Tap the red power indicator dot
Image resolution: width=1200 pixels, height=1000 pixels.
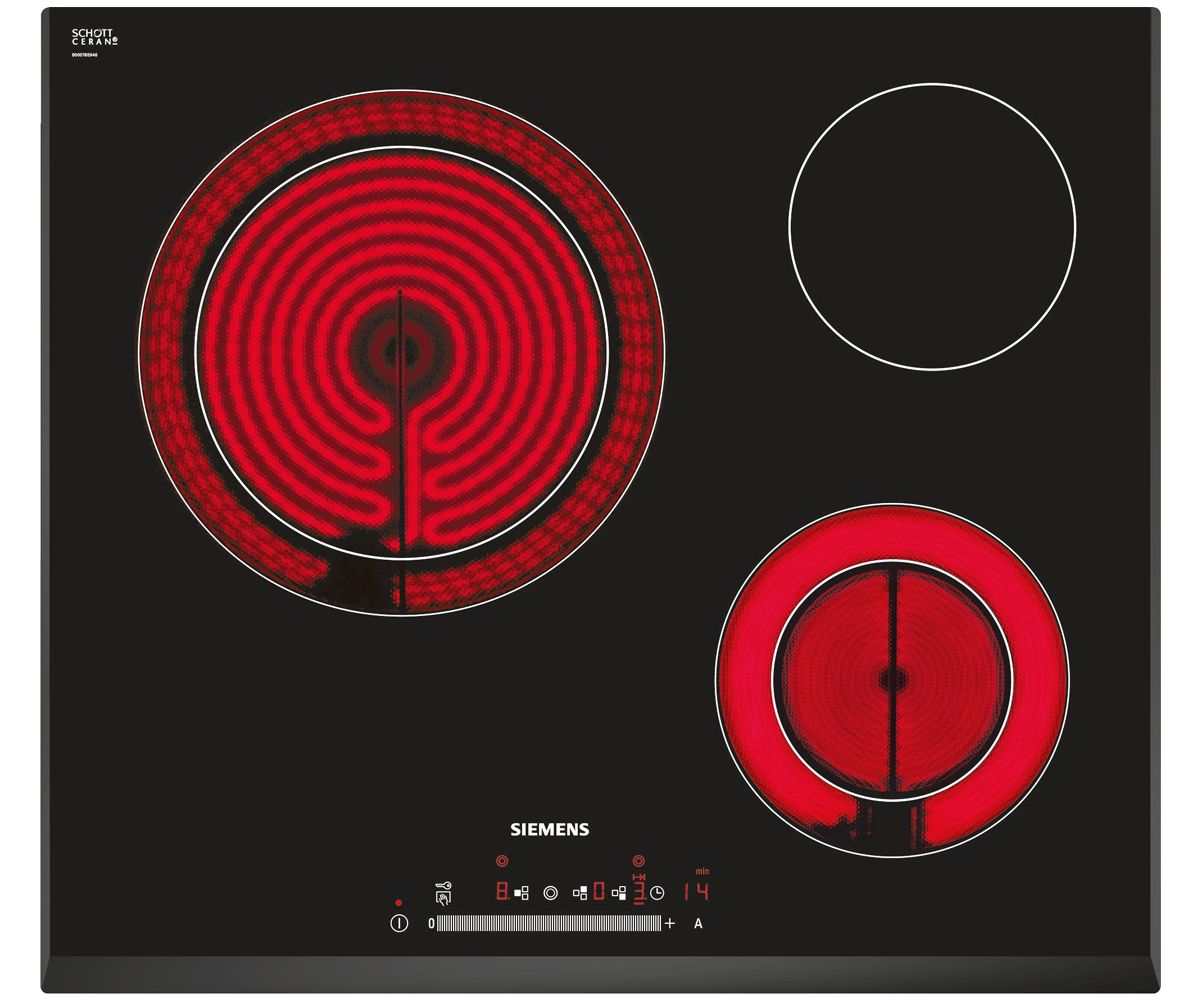click(x=399, y=903)
